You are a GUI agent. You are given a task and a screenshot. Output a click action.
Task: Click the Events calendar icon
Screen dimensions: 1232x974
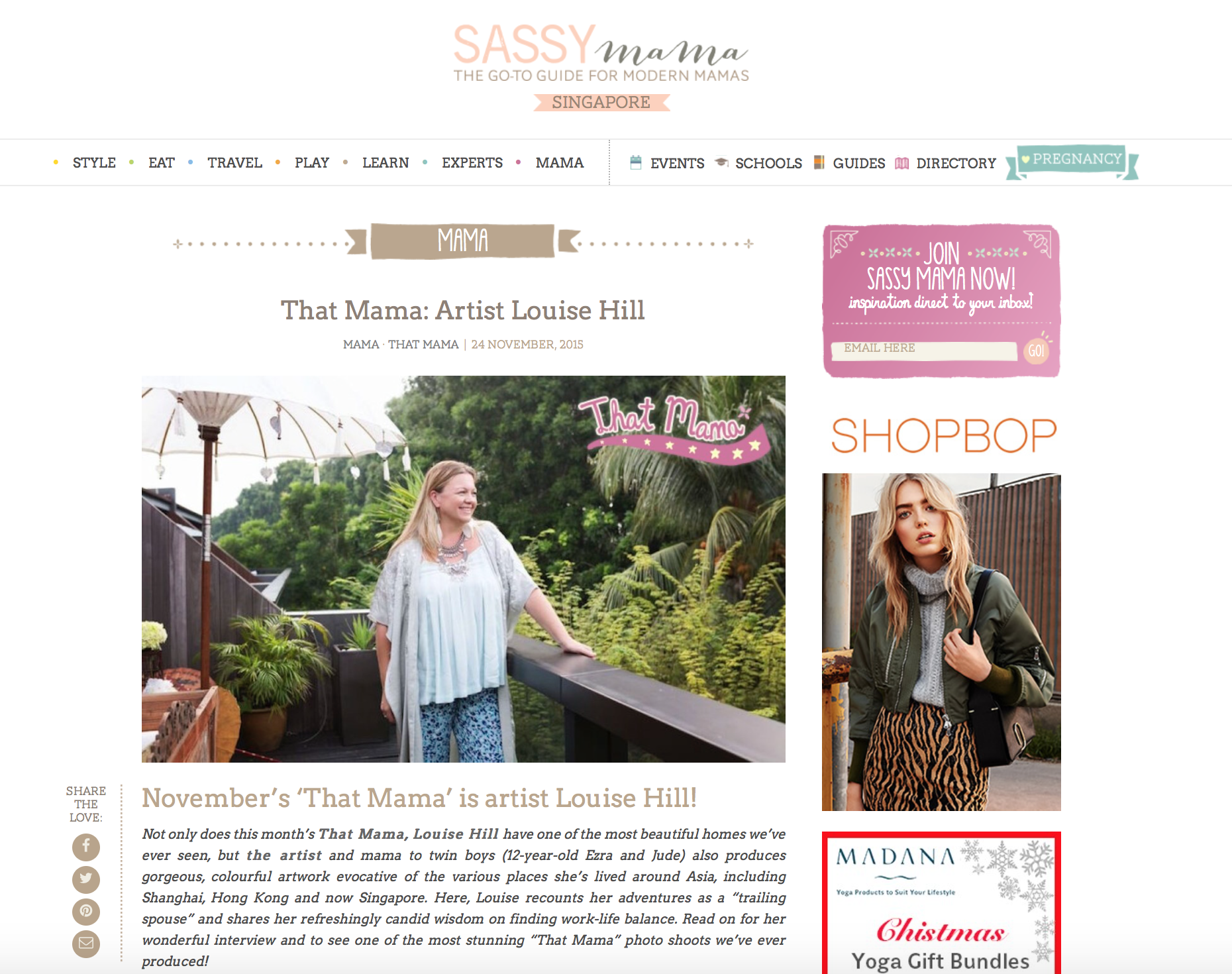coord(636,162)
